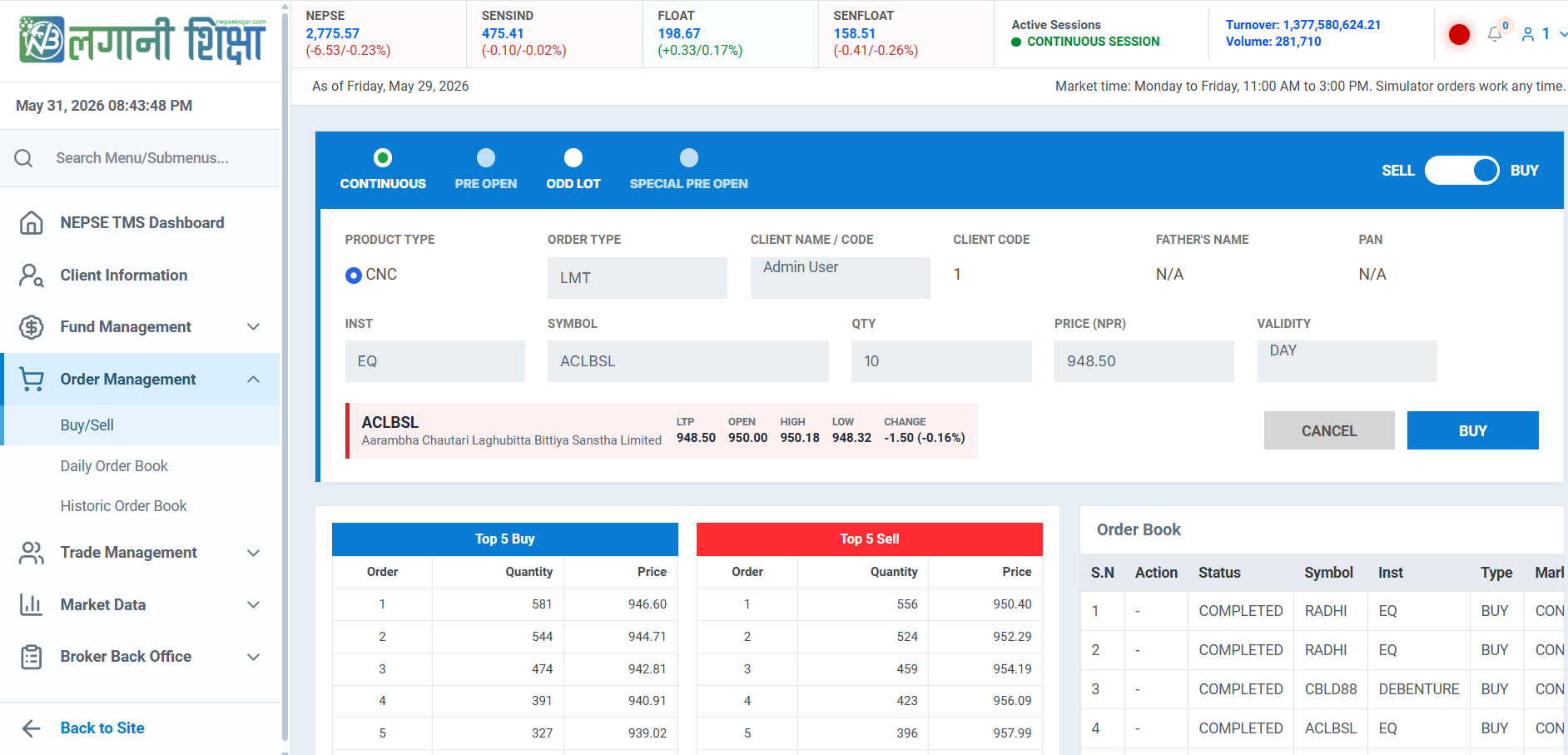
Task: Select the SPECIAL PRE OPEN radio
Action: [689, 157]
